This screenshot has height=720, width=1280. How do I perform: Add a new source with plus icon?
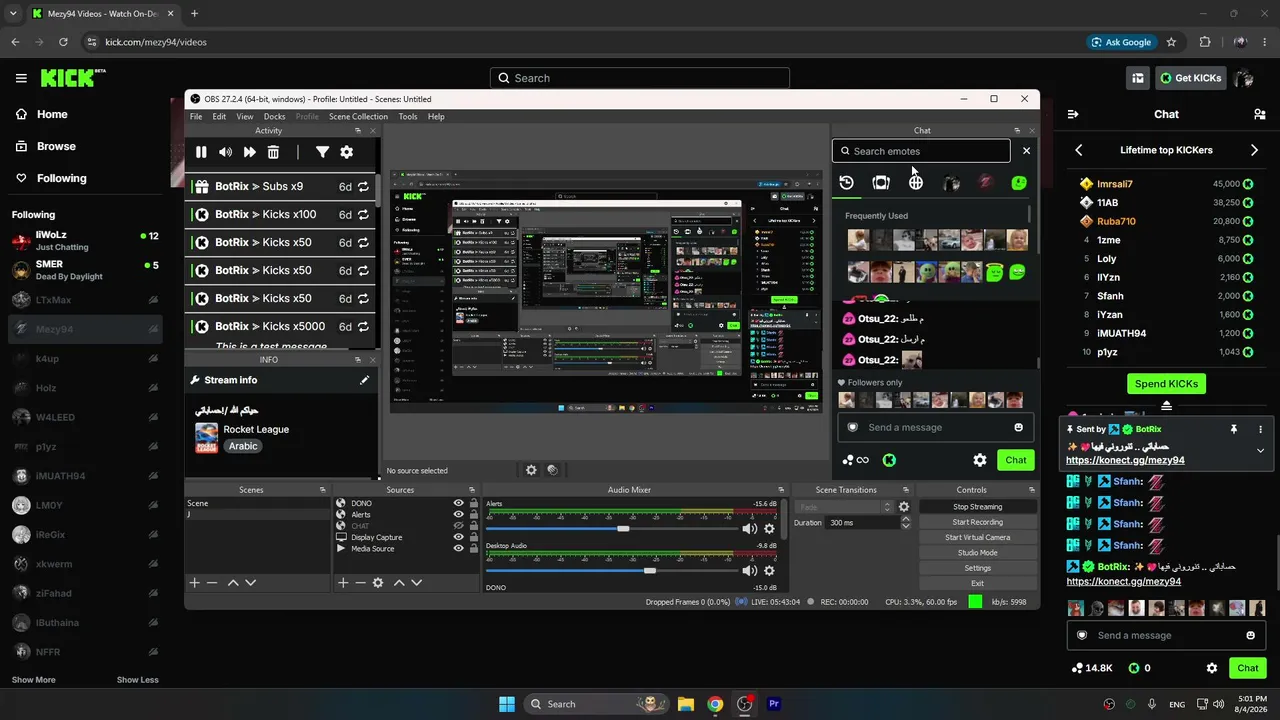343,582
